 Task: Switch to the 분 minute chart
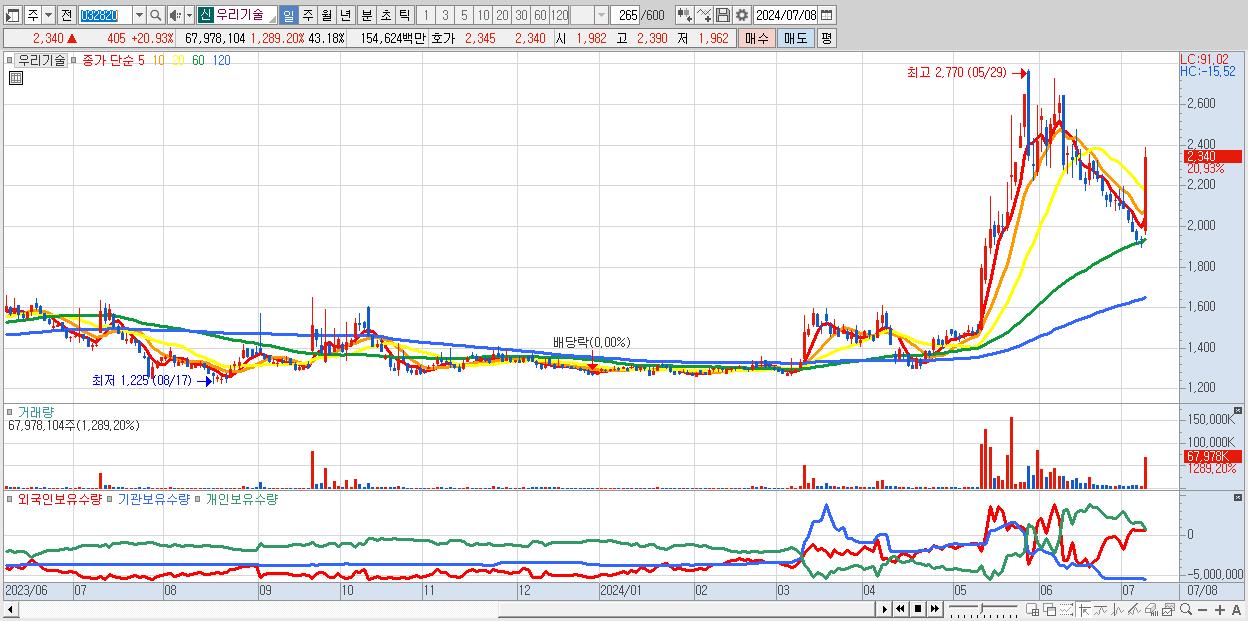[367, 15]
